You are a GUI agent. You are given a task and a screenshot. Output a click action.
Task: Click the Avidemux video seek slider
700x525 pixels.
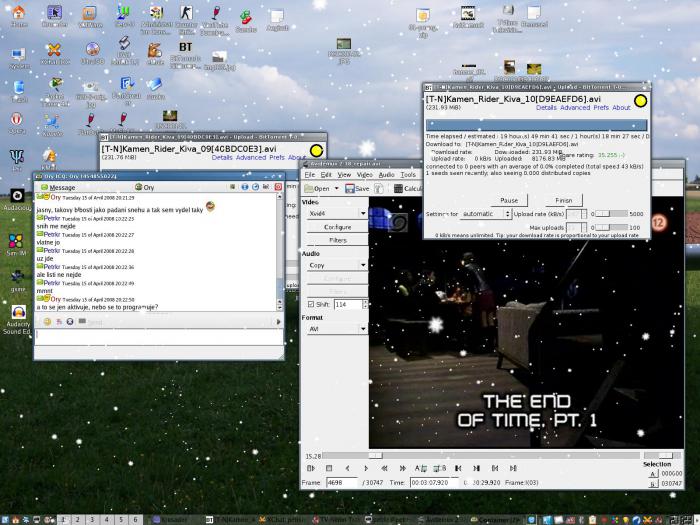tap(481, 455)
